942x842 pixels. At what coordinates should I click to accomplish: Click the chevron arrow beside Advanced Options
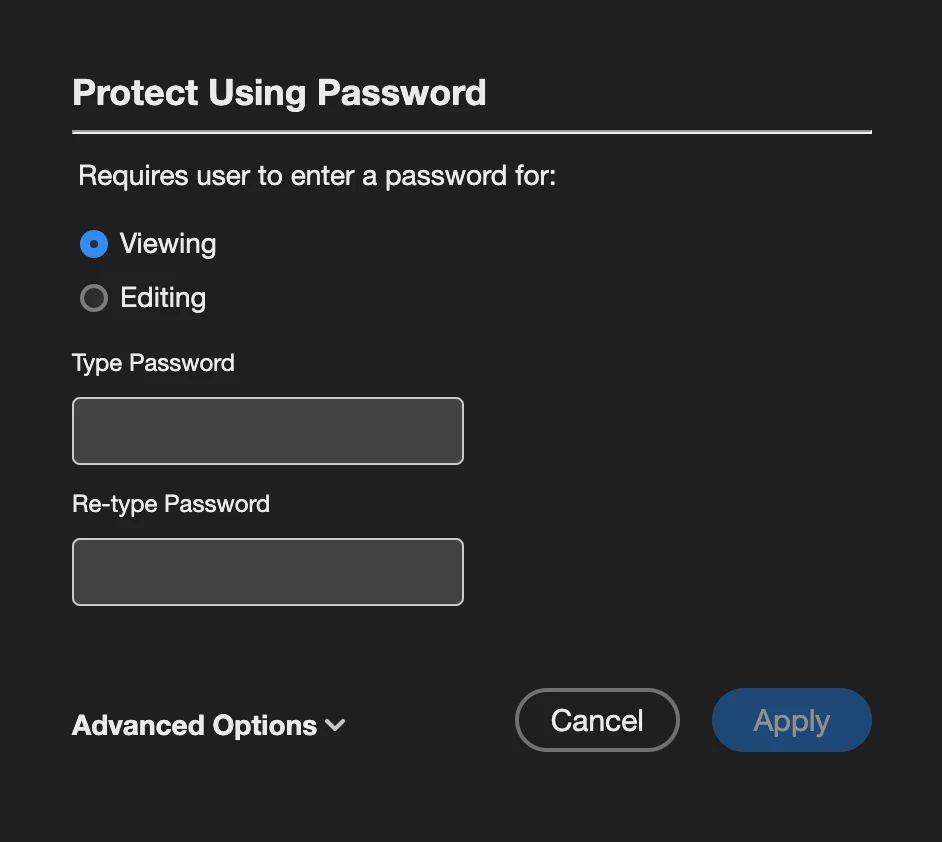pyautogui.click(x=335, y=725)
